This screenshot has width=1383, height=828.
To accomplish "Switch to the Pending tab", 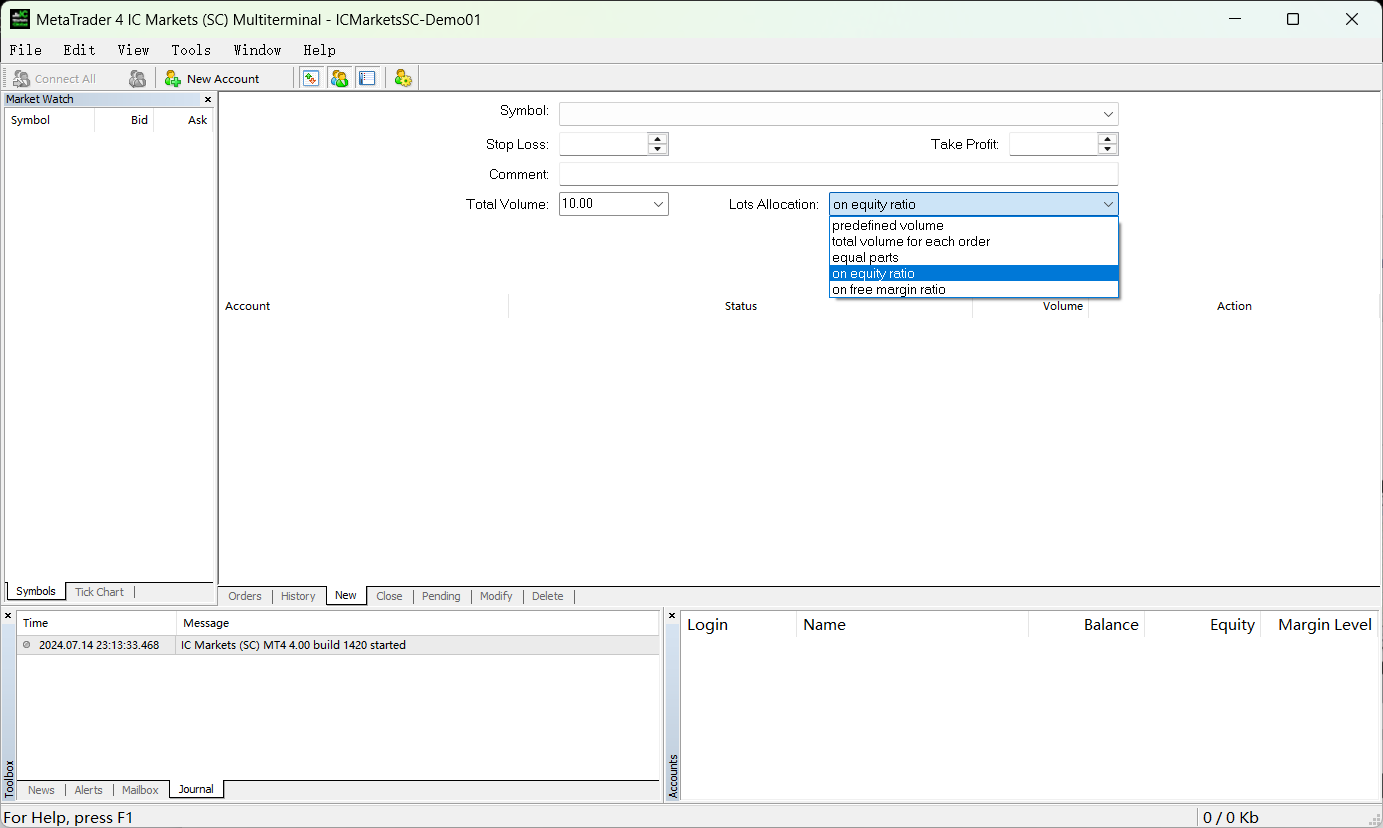I will [441, 596].
